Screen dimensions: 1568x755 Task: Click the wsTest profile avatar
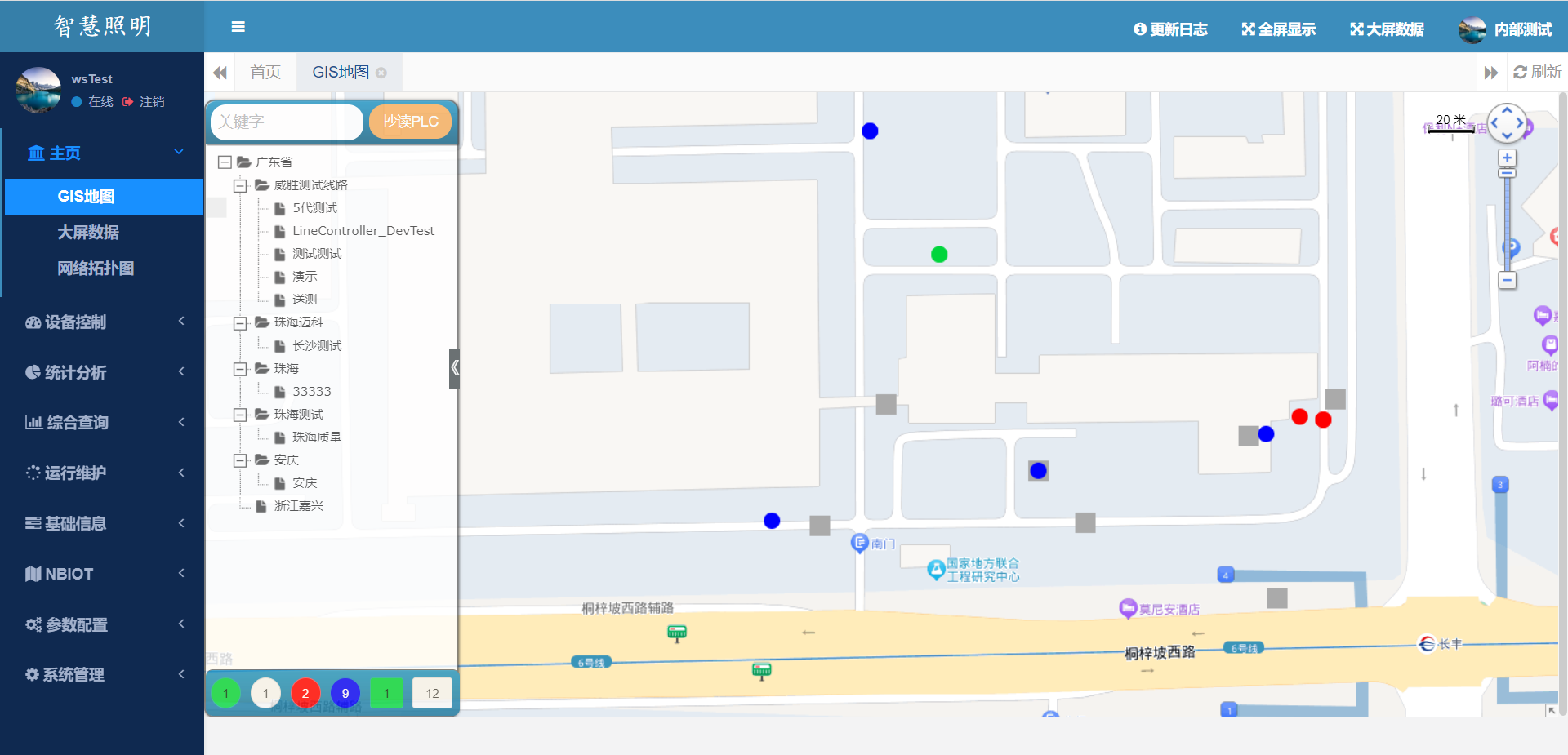[x=38, y=90]
